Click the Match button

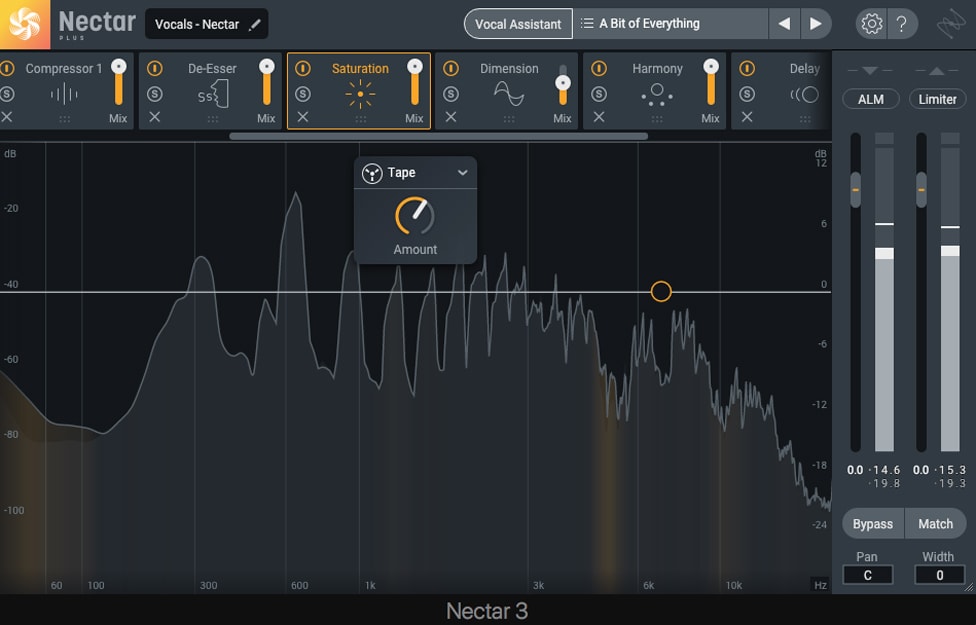936,524
